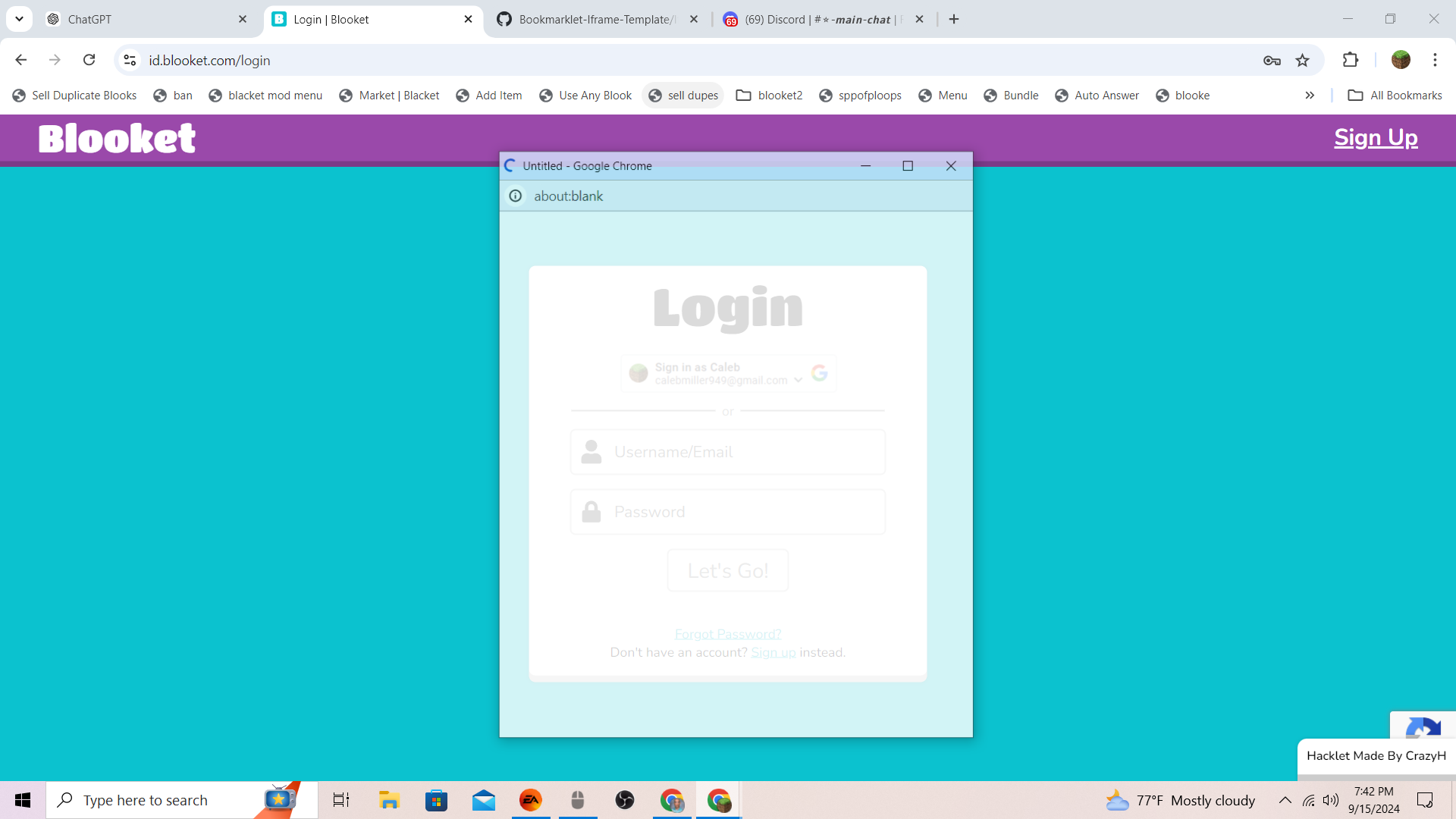
Task: Open the All Bookmarks folder
Action: coord(1395,96)
